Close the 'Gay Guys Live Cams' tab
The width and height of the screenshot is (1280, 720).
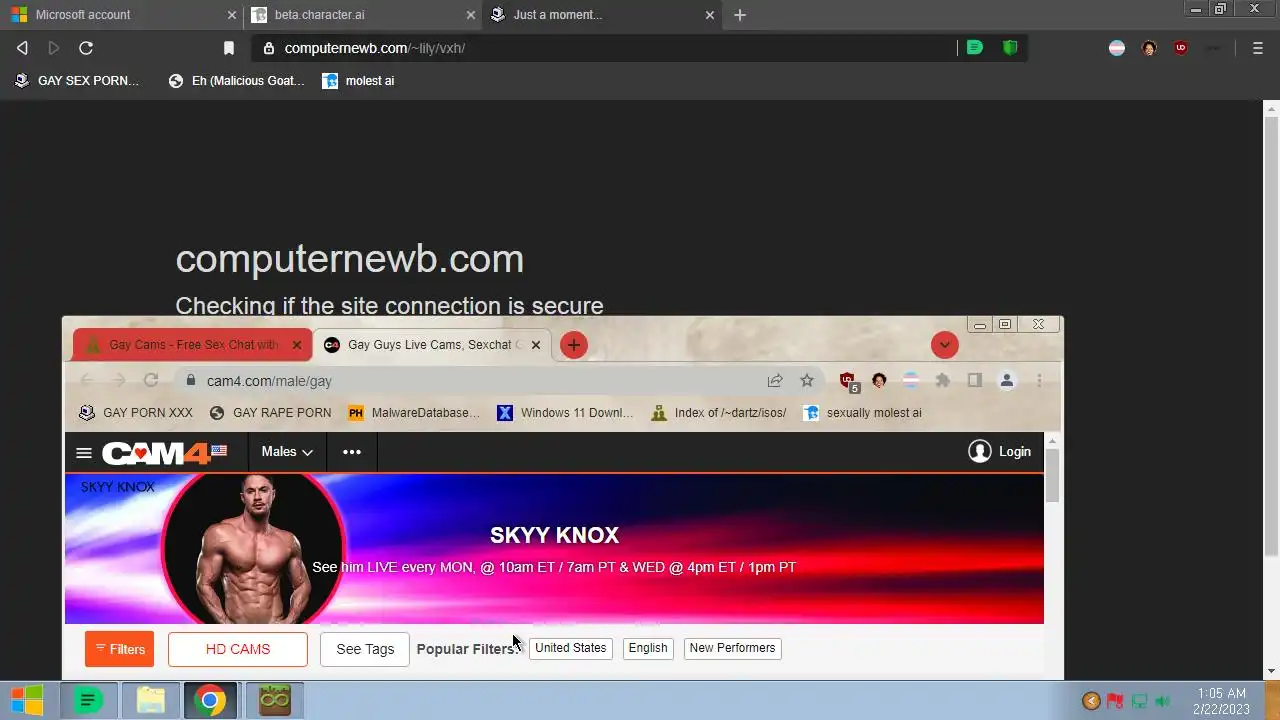coord(535,345)
